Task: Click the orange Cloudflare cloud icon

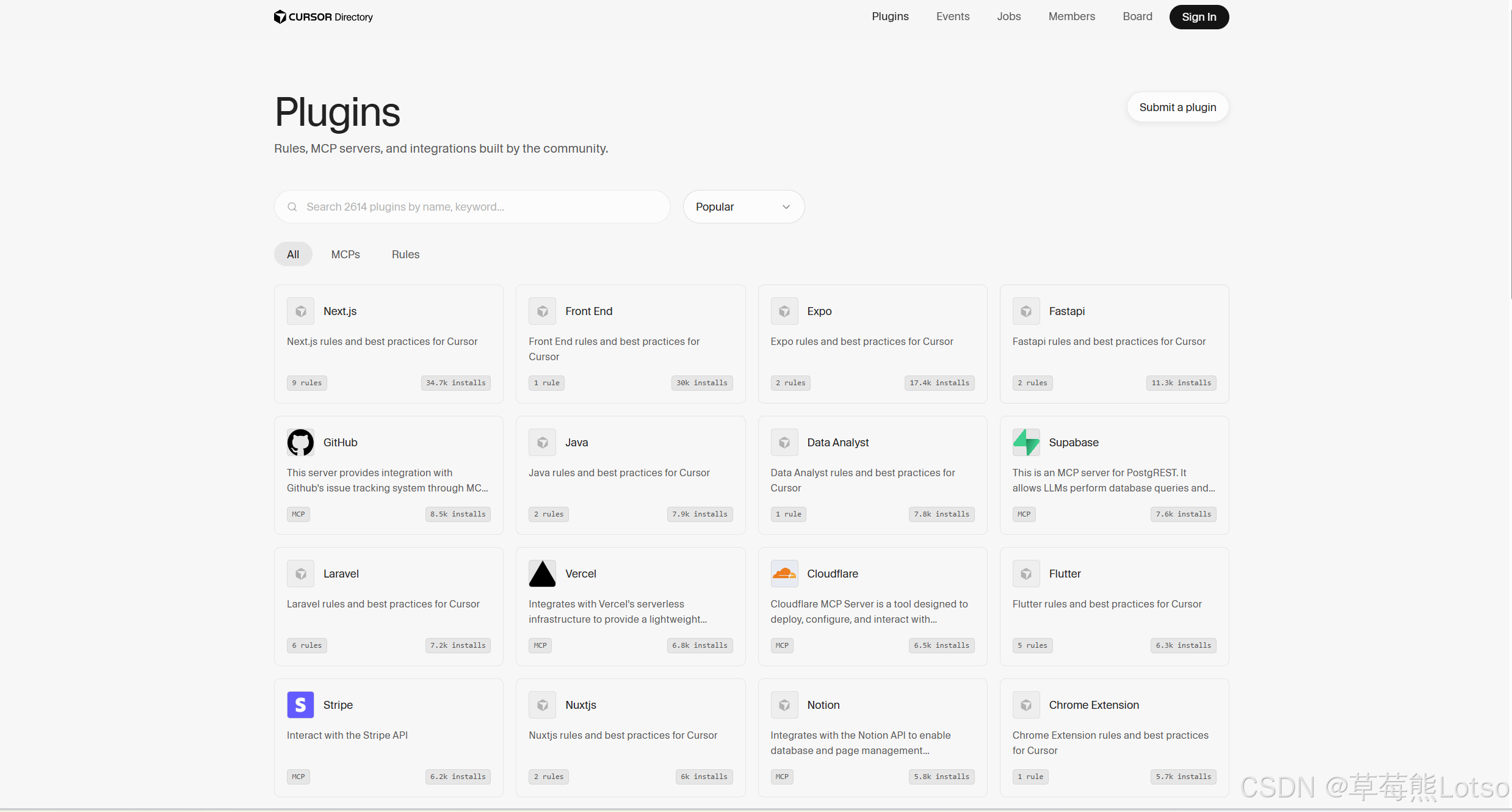Action: pyautogui.click(x=784, y=574)
